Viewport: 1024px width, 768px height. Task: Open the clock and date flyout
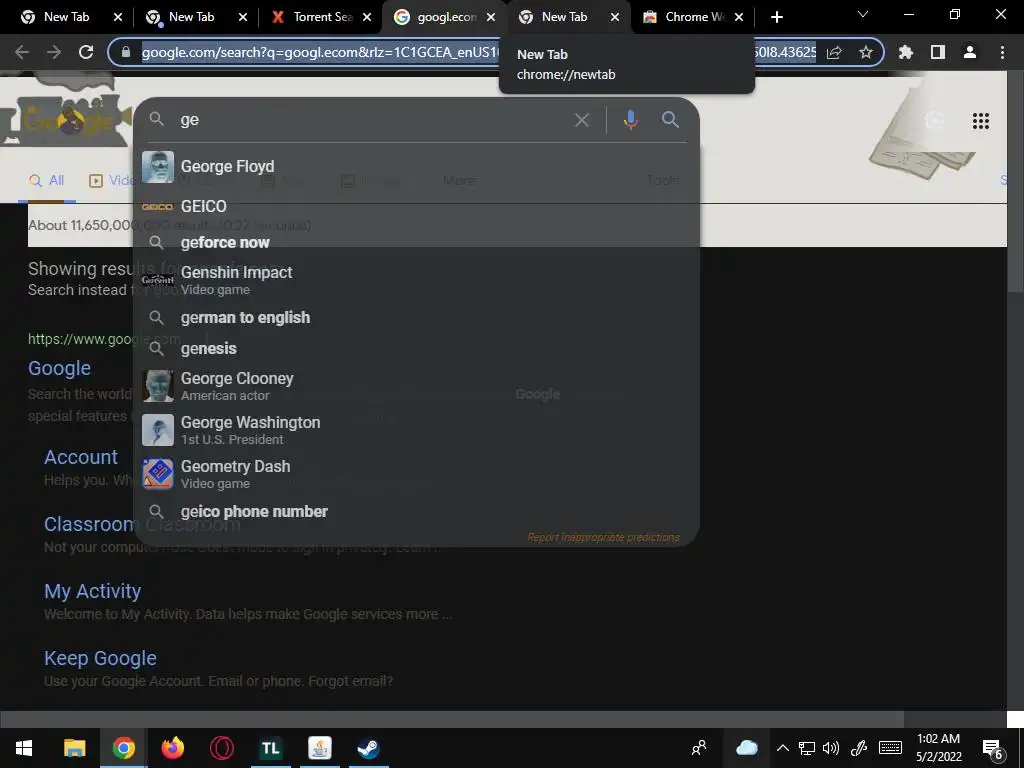938,748
